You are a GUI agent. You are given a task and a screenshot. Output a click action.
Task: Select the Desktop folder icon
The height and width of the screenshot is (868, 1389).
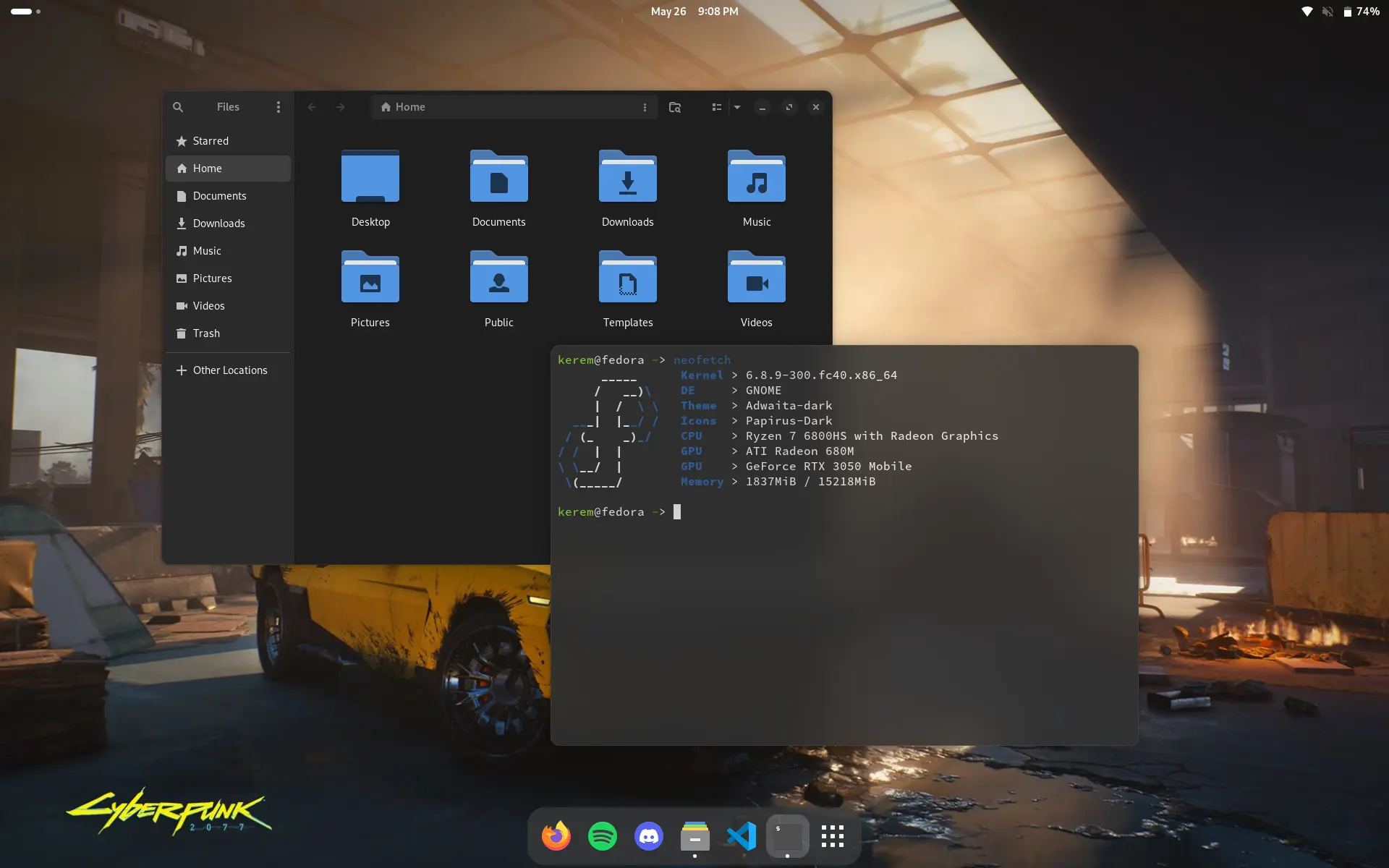click(370, 176)
